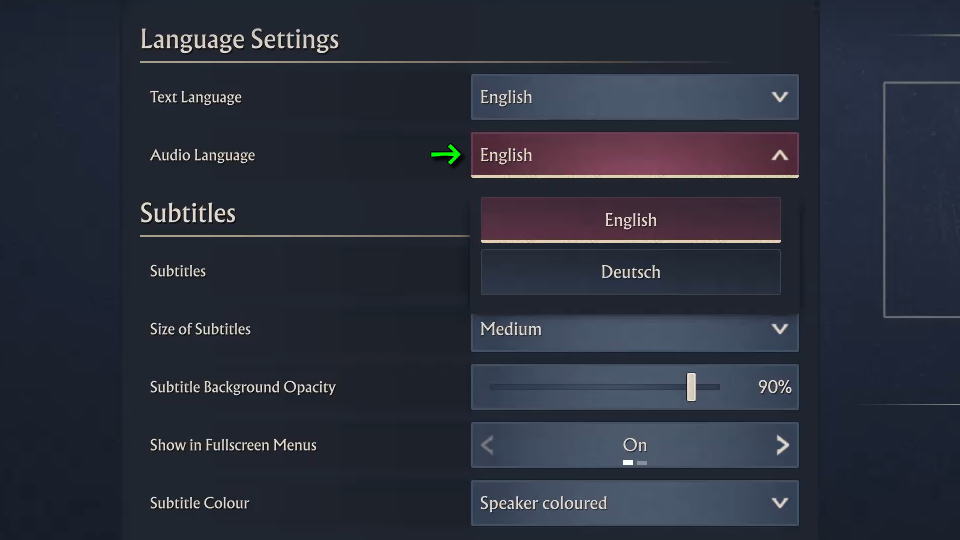Click the green arrow next to Audio Language
This screenshot has width=960, height=540.
446,155
